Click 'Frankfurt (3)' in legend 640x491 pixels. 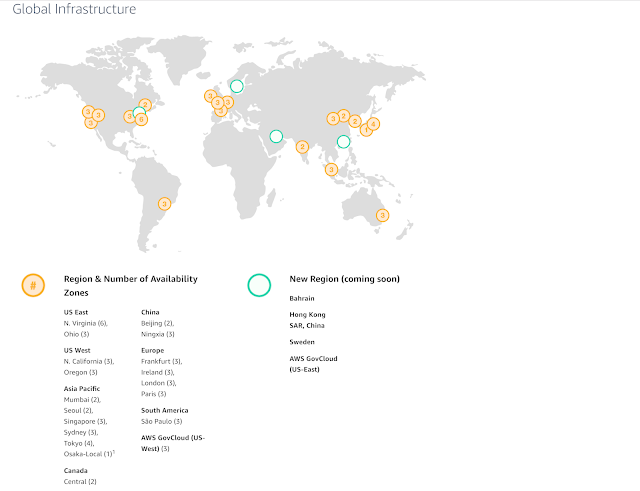(x=162, y=362)
